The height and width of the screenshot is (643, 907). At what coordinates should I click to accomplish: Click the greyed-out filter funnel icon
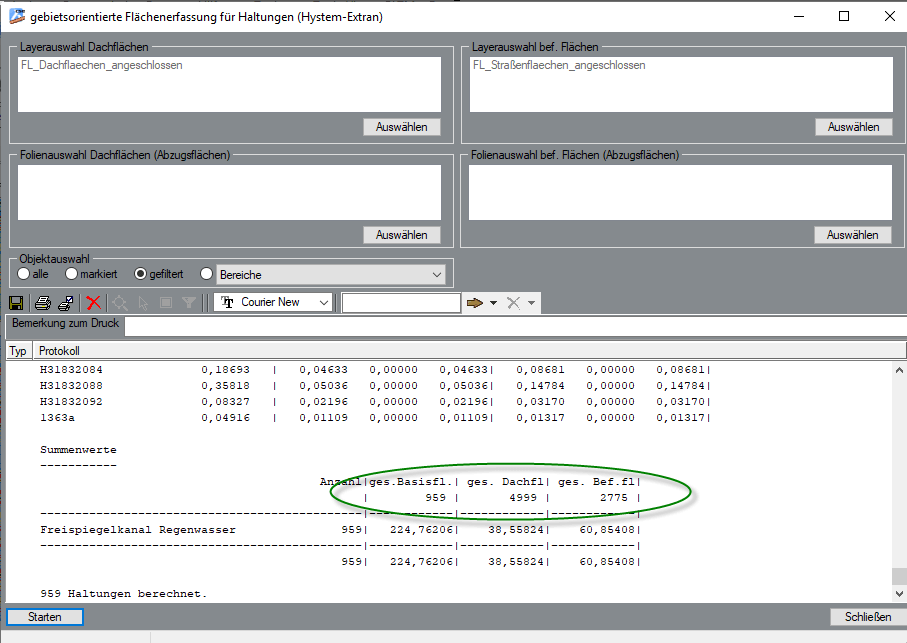pos(188,303)
